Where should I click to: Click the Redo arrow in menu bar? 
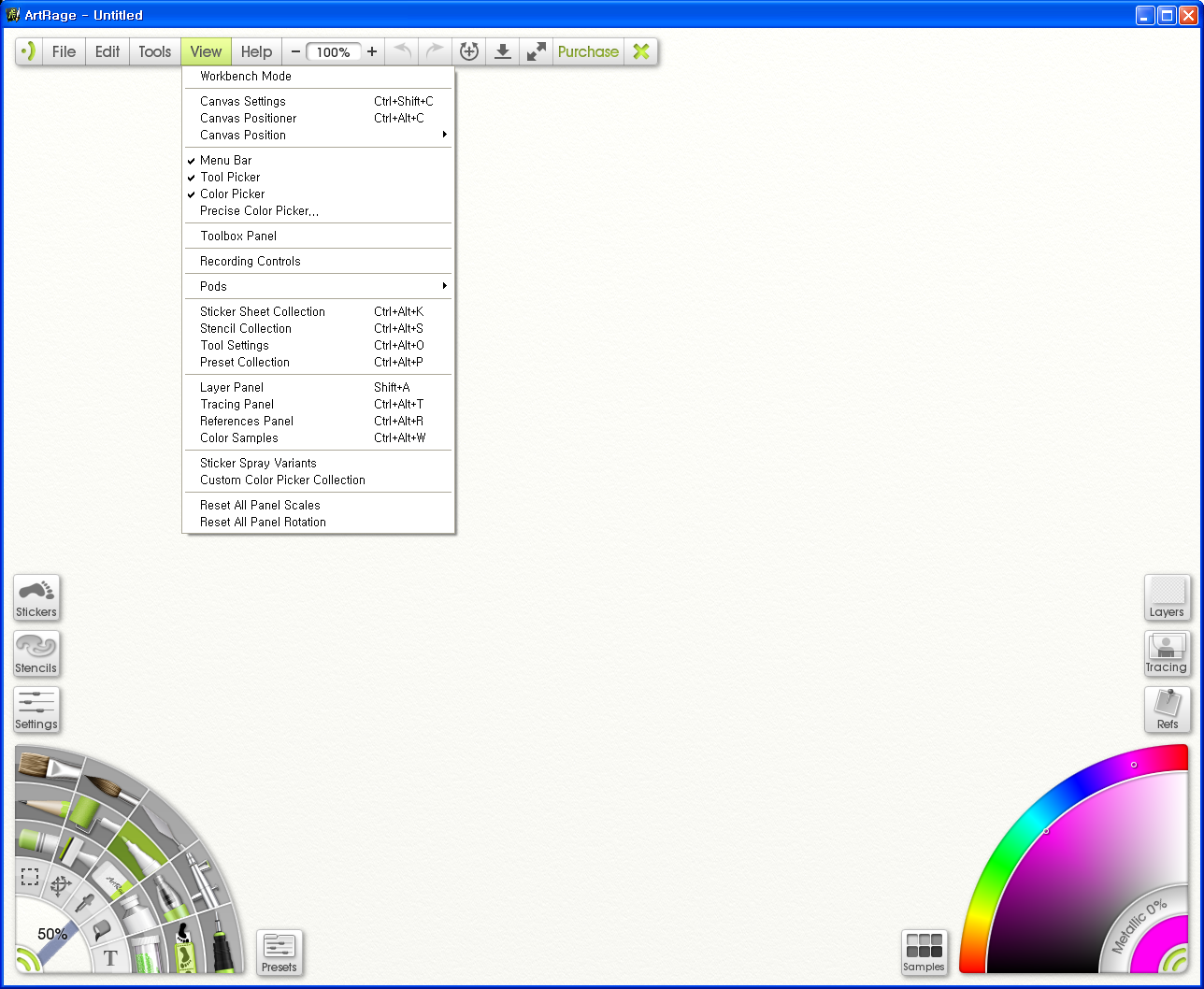435,51
